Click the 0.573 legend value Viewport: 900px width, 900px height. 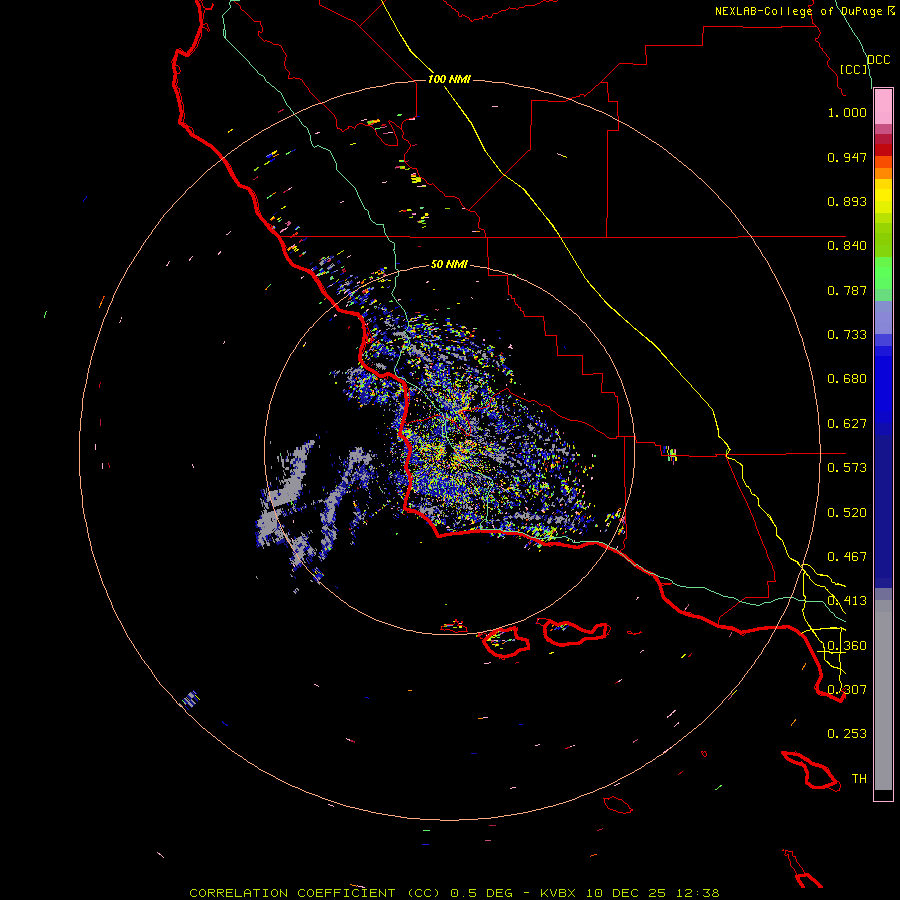pos(847,468)
